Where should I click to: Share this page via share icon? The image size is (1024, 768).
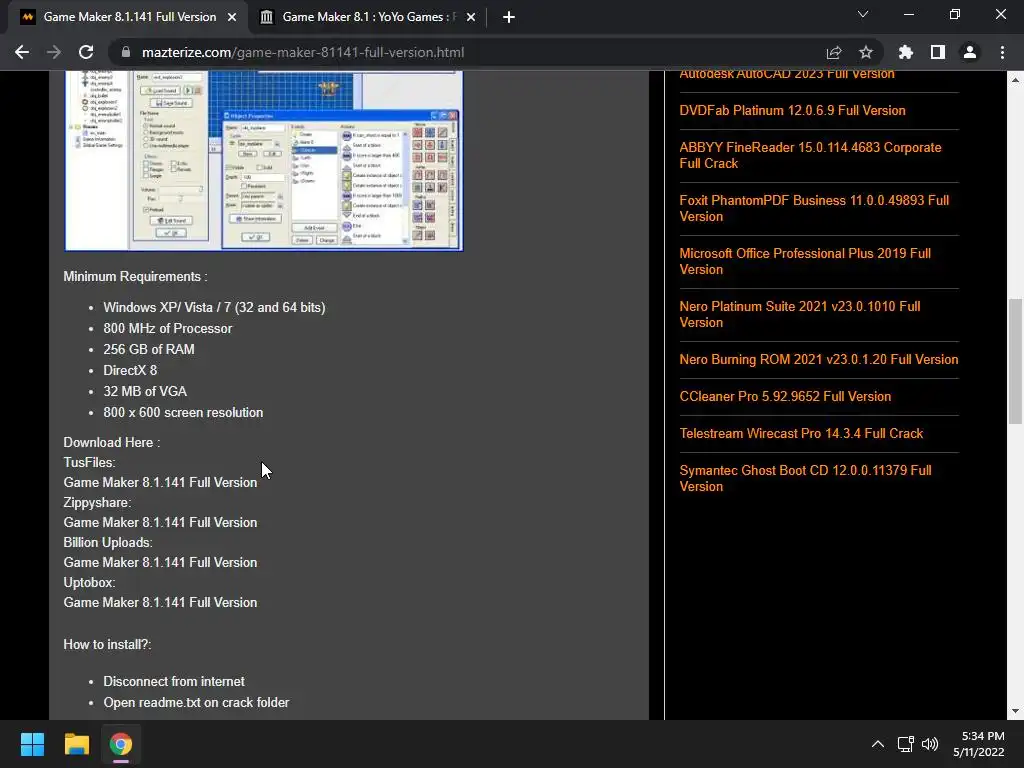[x=834, y=52]
